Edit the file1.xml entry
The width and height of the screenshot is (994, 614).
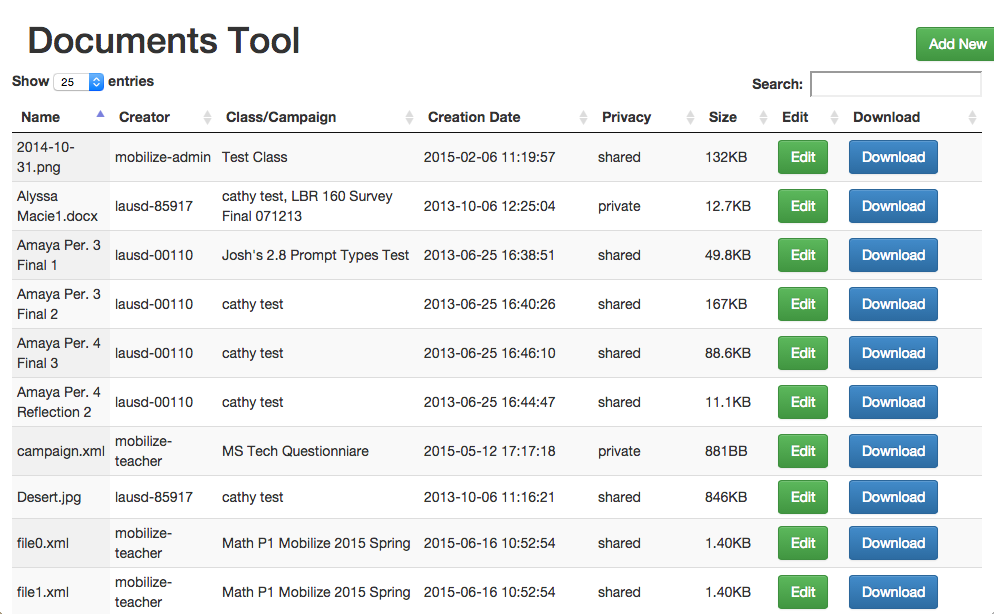pyautogui.click(x=803, y=592)
